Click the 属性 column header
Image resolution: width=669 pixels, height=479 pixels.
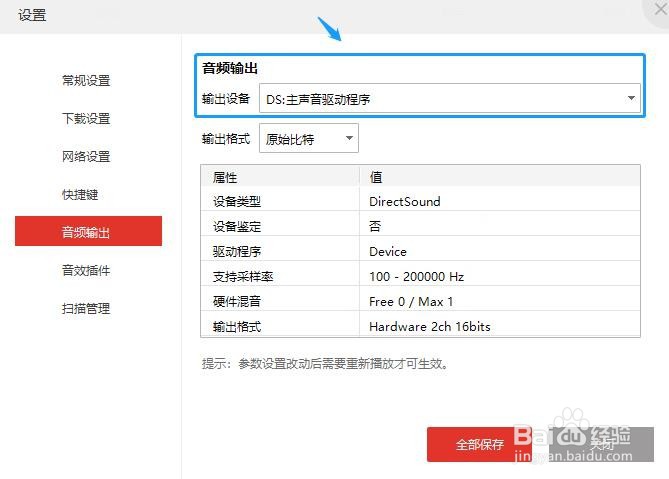[280, 177]
